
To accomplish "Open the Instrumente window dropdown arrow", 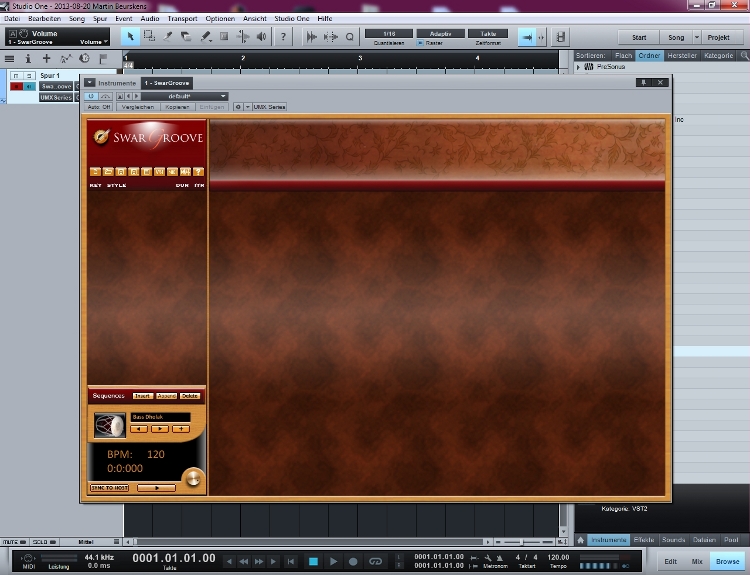I will click(x=89, y=83).
